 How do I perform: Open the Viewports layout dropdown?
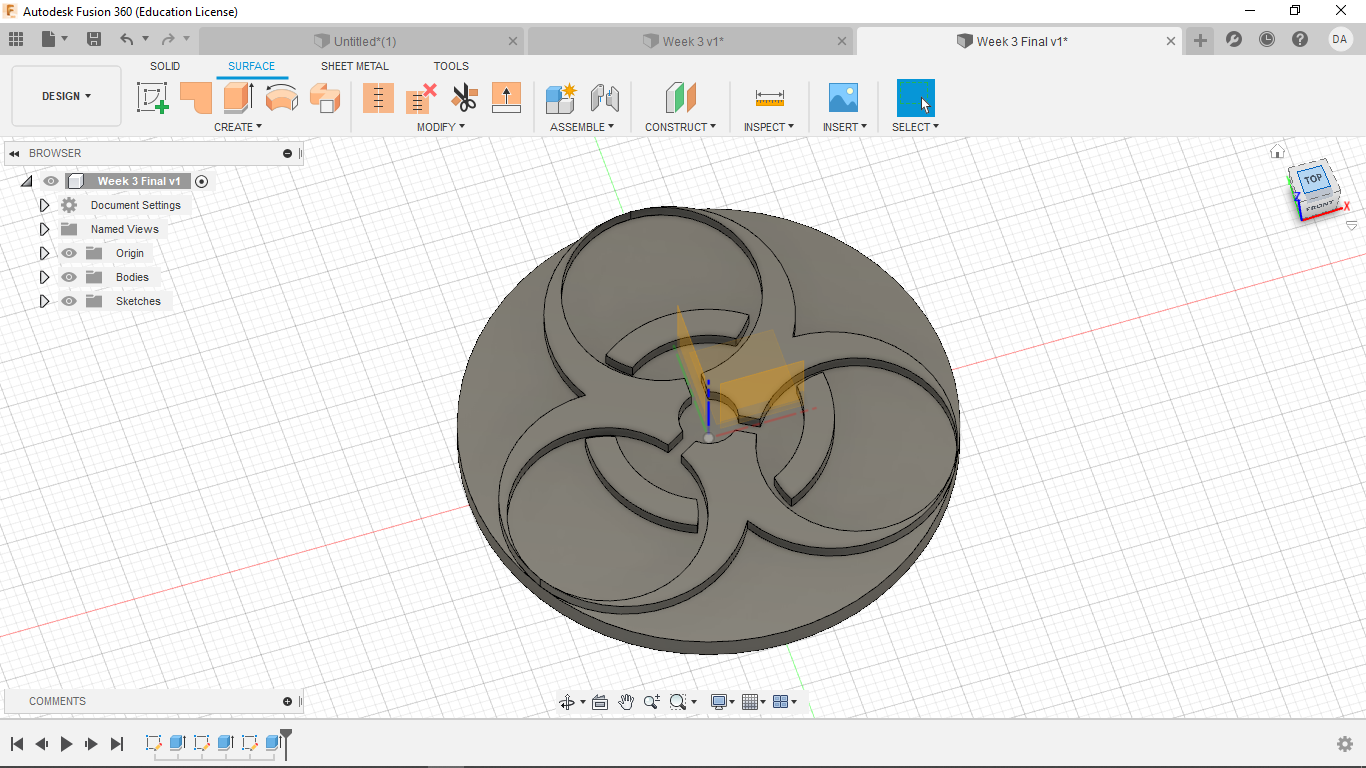(x=785, y=702)
